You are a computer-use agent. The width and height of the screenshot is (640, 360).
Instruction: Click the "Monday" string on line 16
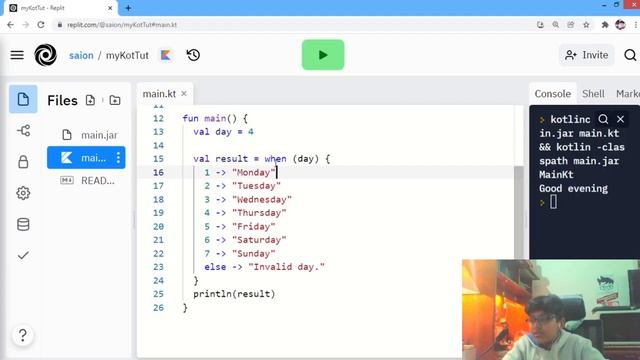(x=253, y=172)
